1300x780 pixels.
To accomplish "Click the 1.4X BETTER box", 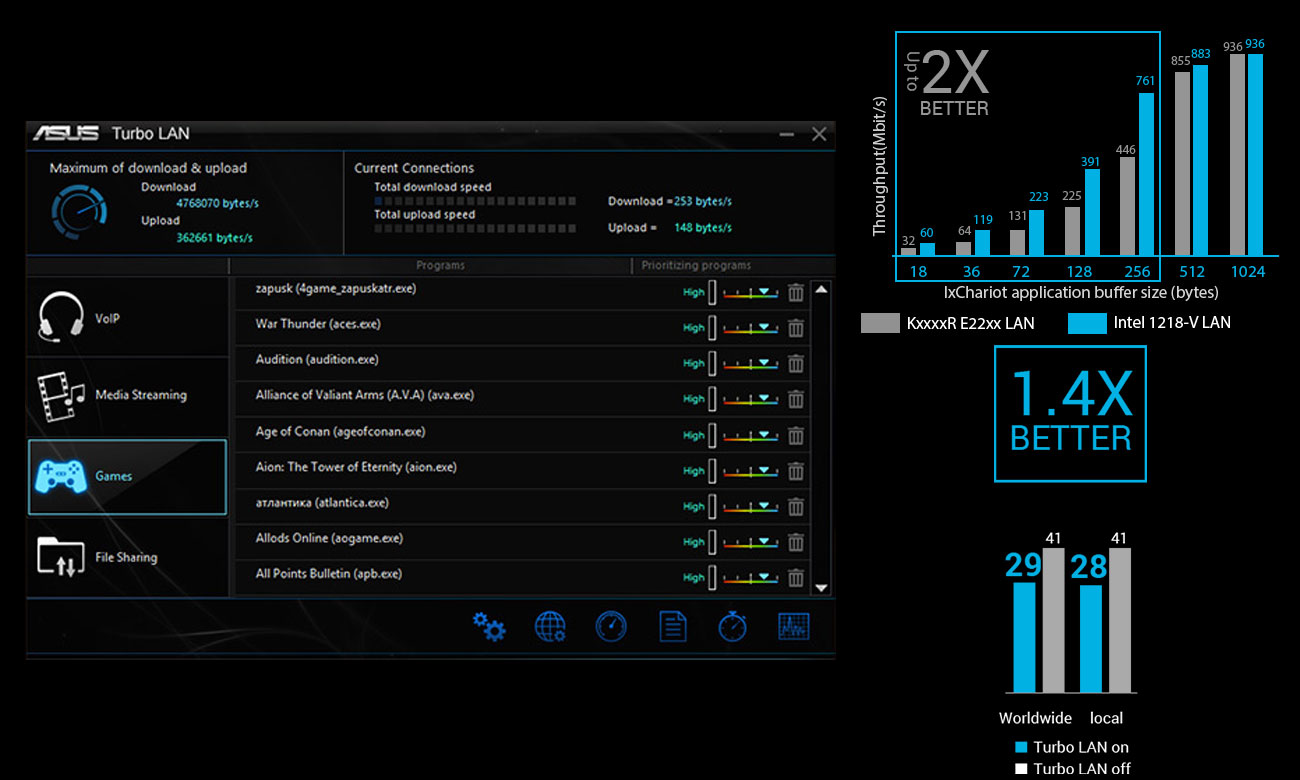I will [x=1070, y=414].
